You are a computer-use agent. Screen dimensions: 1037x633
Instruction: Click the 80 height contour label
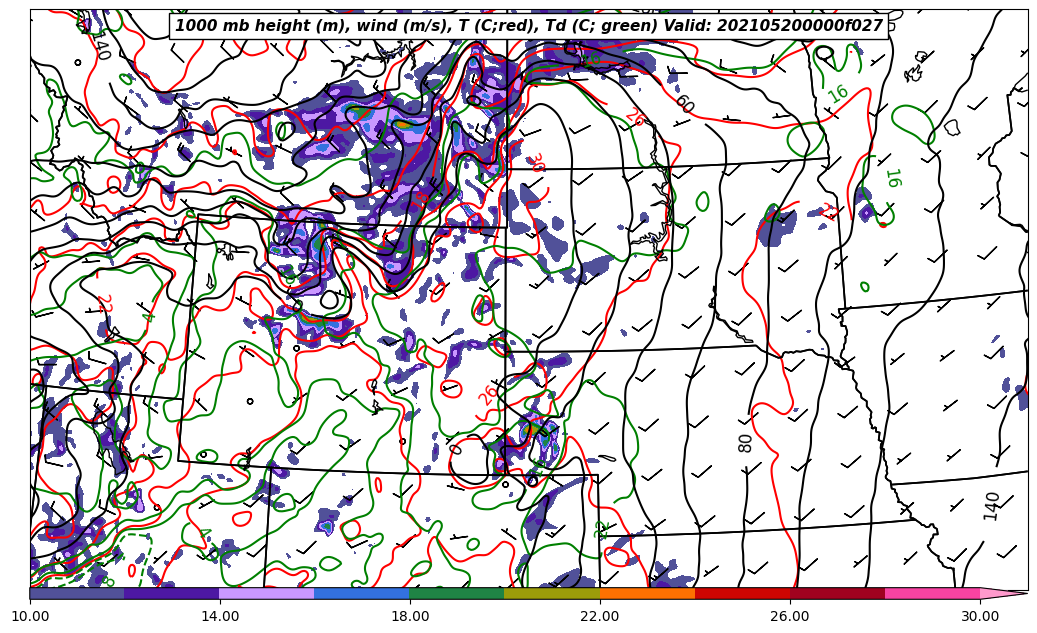746,442
